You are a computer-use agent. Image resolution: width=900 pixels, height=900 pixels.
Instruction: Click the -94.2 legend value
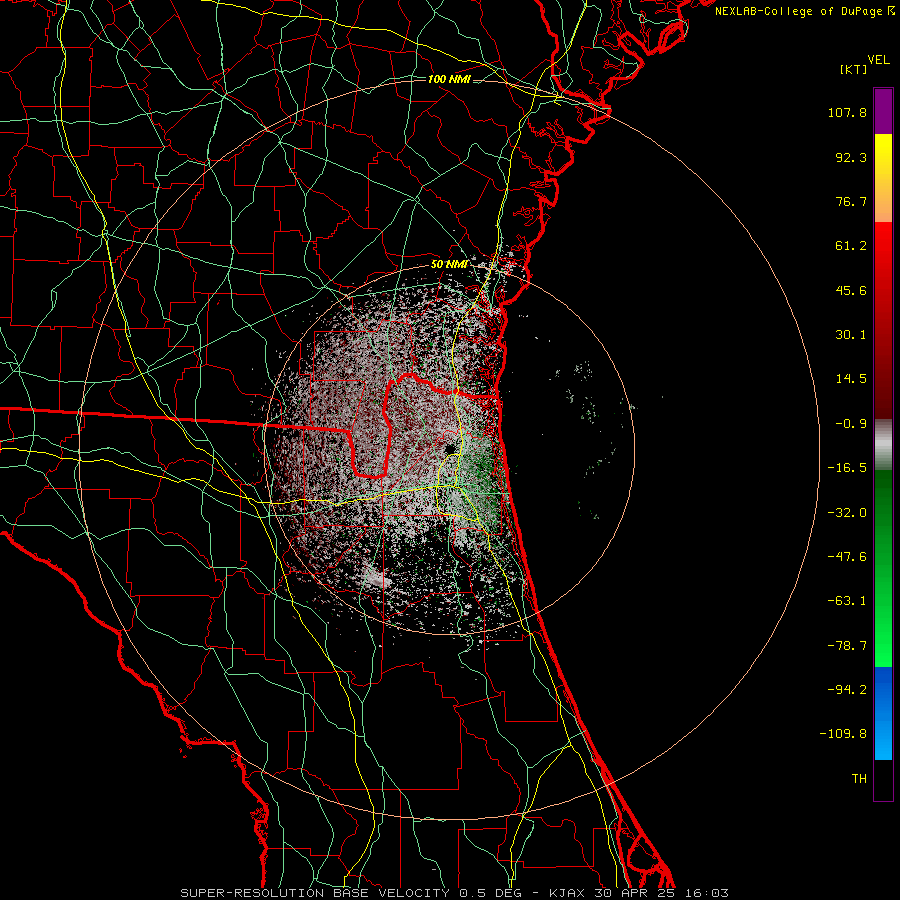click(847, 690)
